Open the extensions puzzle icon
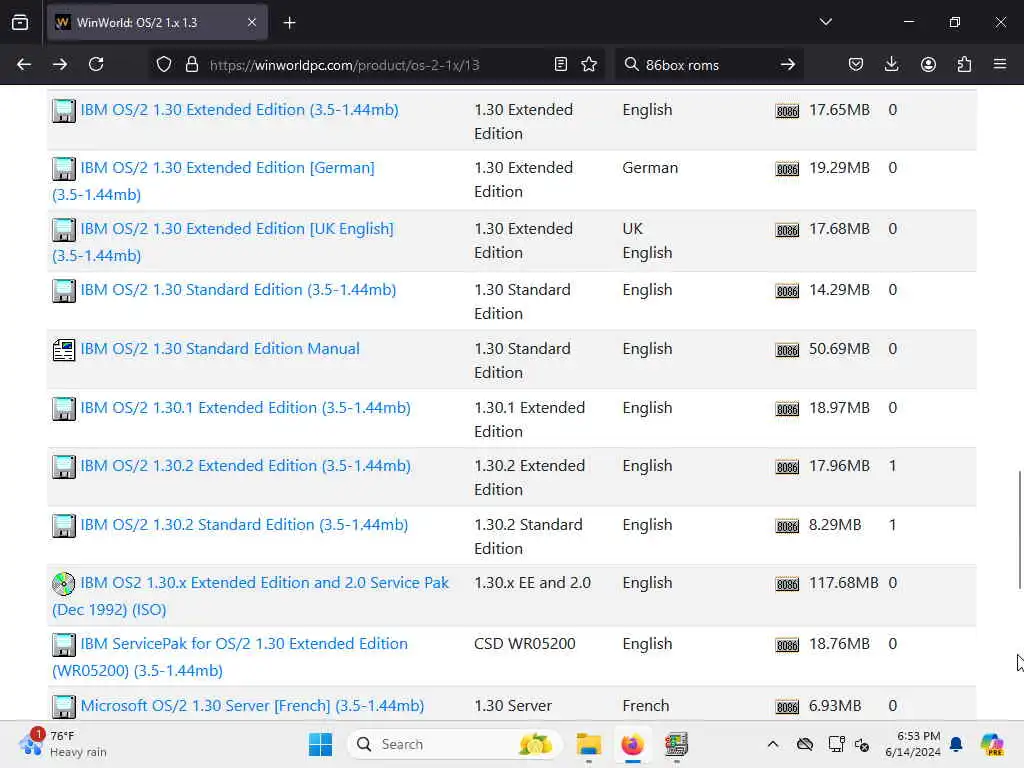Image resolution: width=1024 pixels, height=768 pixels. pos(964,64)
